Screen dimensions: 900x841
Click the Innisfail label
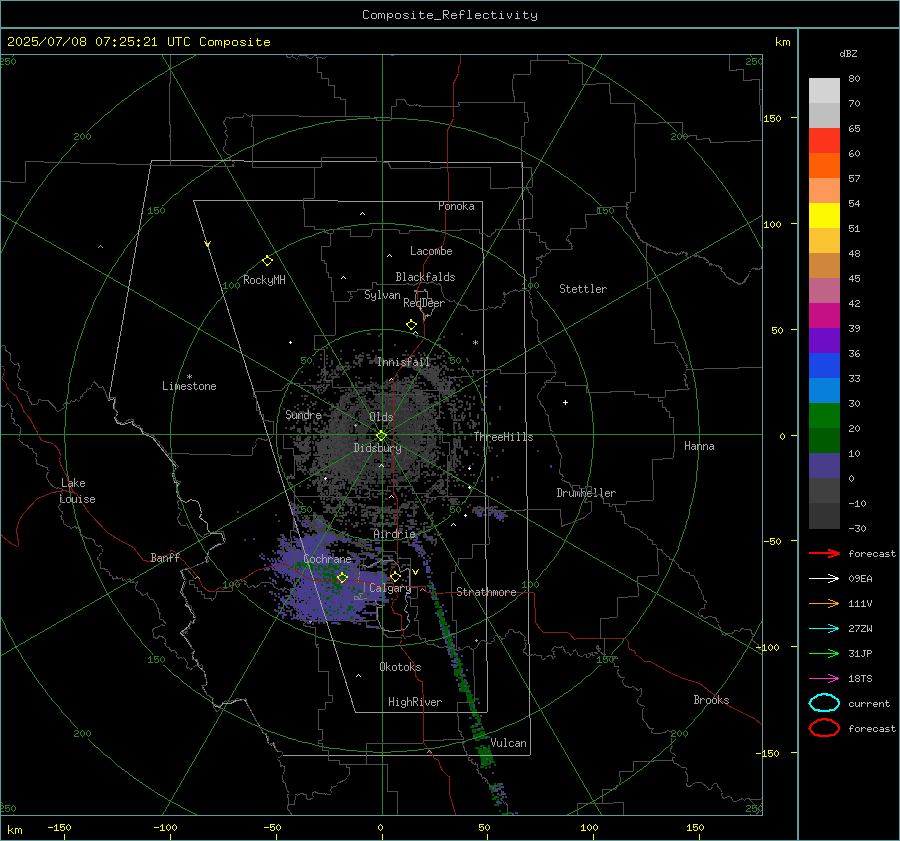[x=404, y=362]
